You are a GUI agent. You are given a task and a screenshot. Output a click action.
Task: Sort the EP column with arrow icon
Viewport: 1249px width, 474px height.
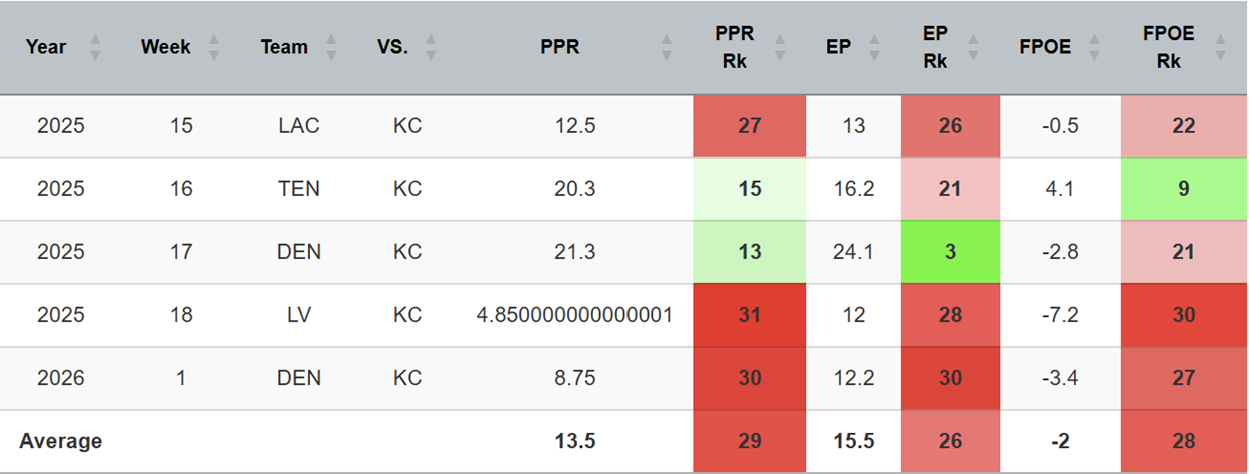point(877,47)
